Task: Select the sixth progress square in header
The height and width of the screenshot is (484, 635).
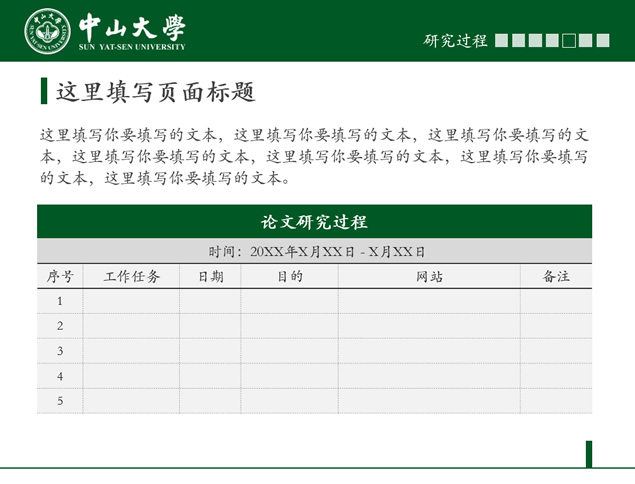Action: (x=586, y=41)
